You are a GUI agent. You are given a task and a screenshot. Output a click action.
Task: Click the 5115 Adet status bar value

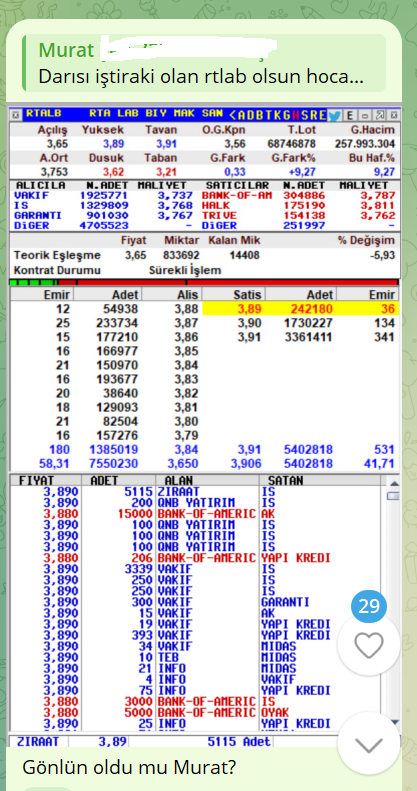point(239,742)
